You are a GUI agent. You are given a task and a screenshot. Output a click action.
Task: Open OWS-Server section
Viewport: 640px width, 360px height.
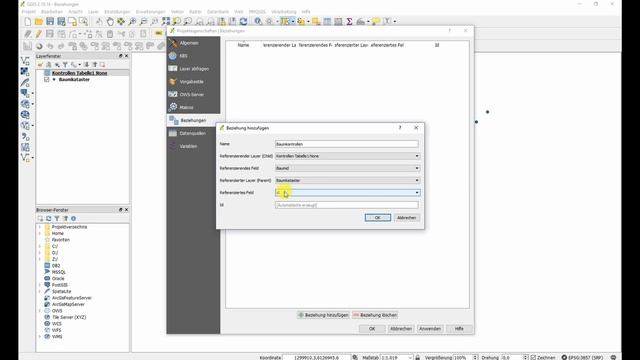coord(193,94)
